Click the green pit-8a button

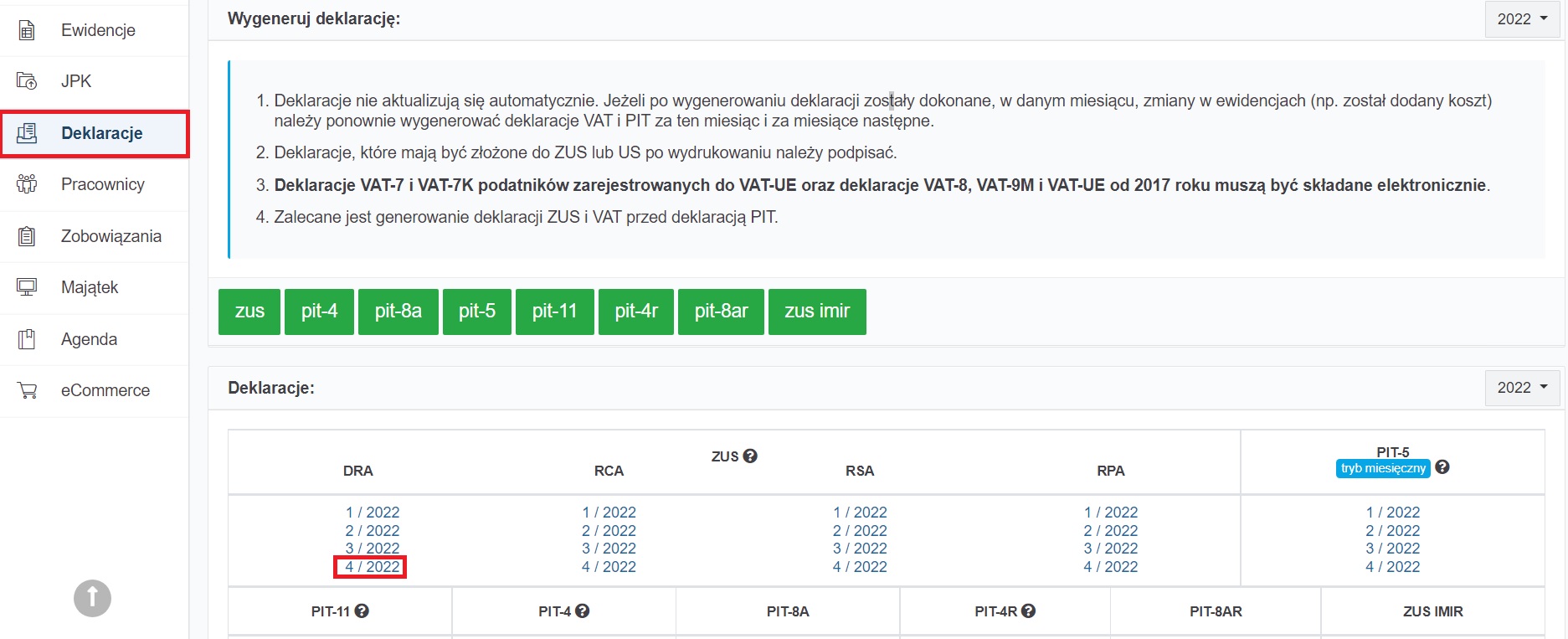click(x=398, y=312)
